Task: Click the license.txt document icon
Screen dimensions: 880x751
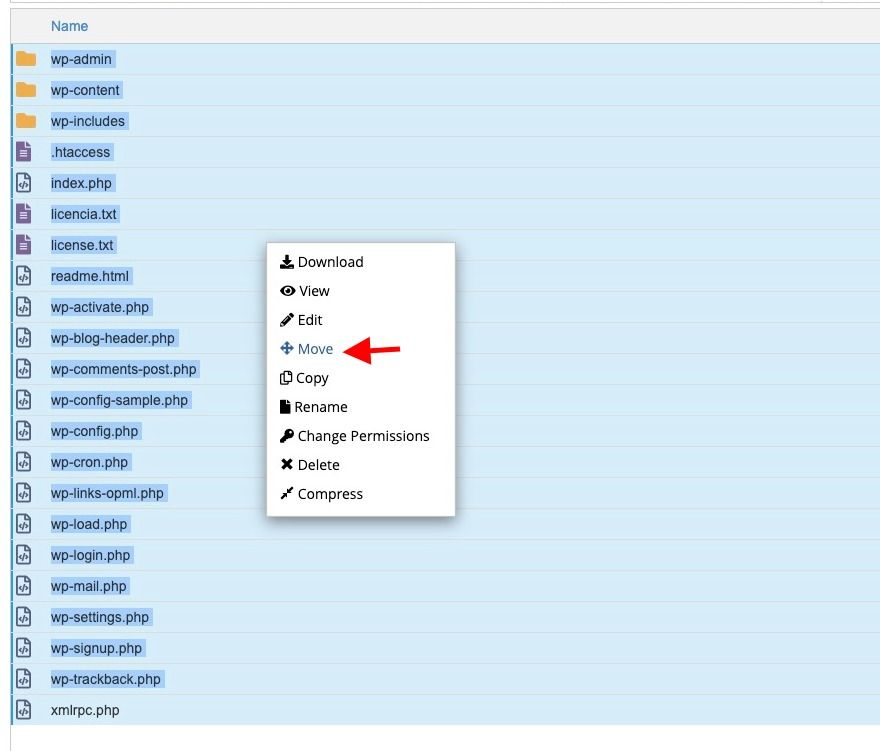Action: coord(24,245)
